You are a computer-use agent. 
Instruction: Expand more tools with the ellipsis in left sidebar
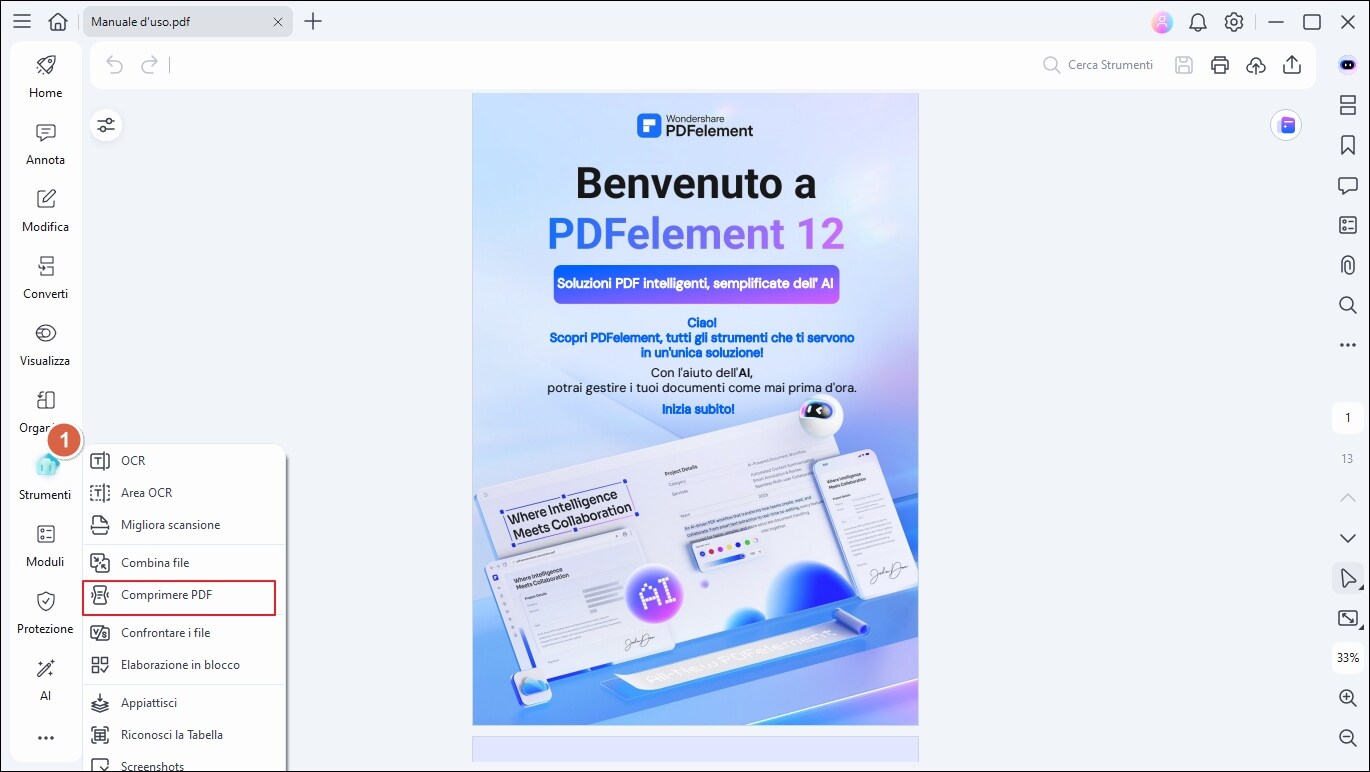point(44,738)
